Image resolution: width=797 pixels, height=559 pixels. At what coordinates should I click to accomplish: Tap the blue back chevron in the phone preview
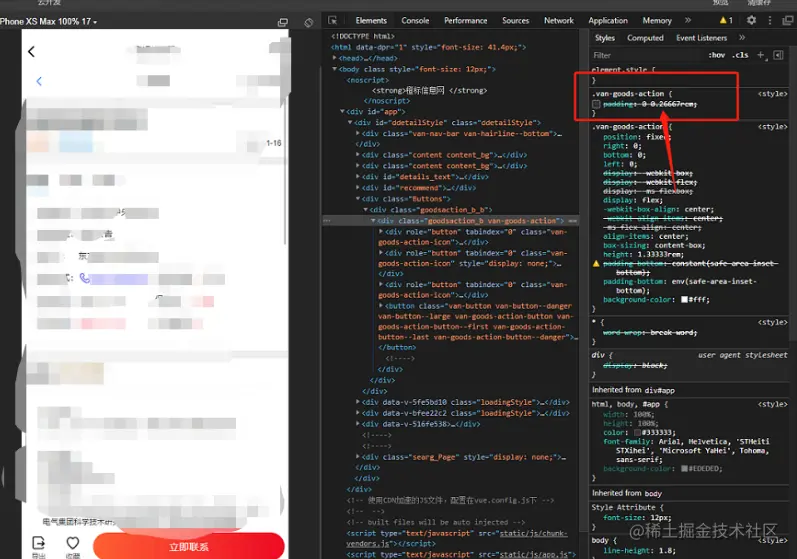coord(39,81)
